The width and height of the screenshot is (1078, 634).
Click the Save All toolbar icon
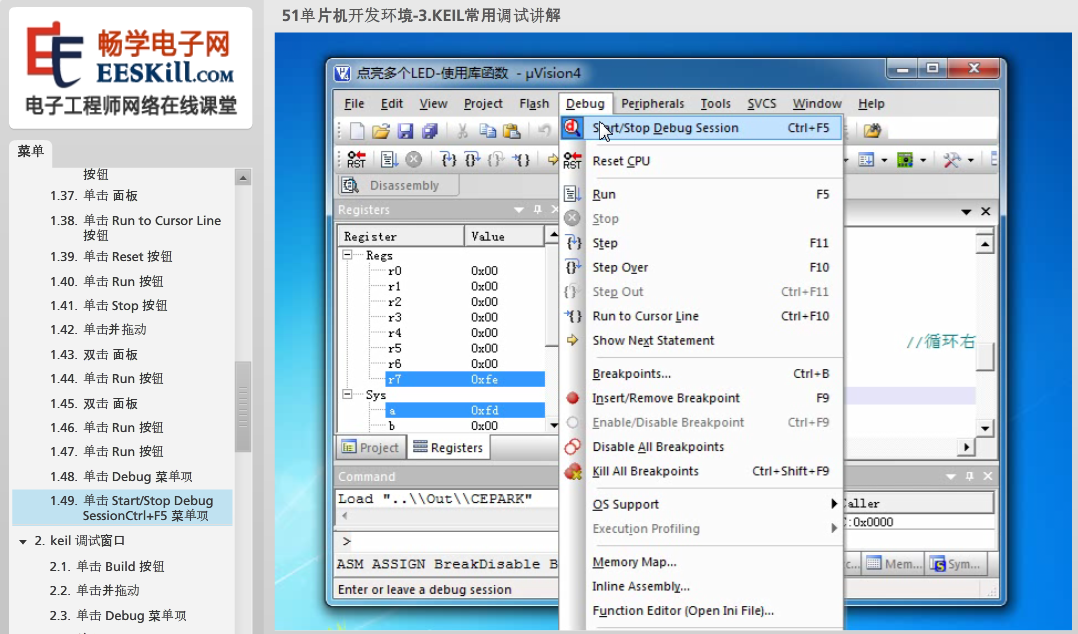tap(430, 131)
